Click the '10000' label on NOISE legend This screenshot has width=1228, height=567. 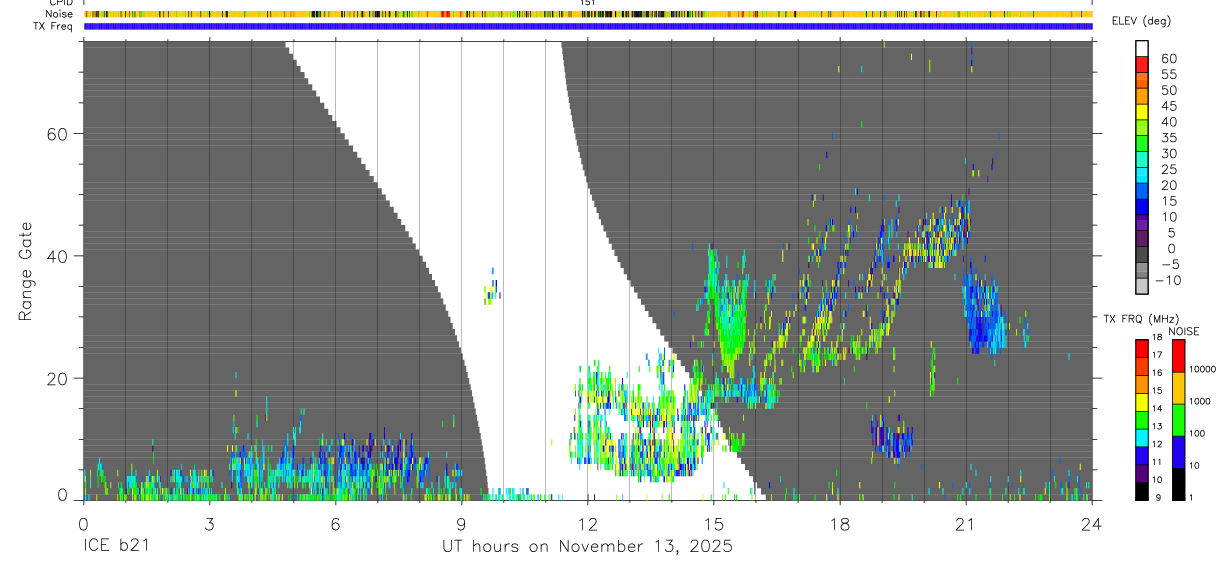click(x=1204, y=370)
